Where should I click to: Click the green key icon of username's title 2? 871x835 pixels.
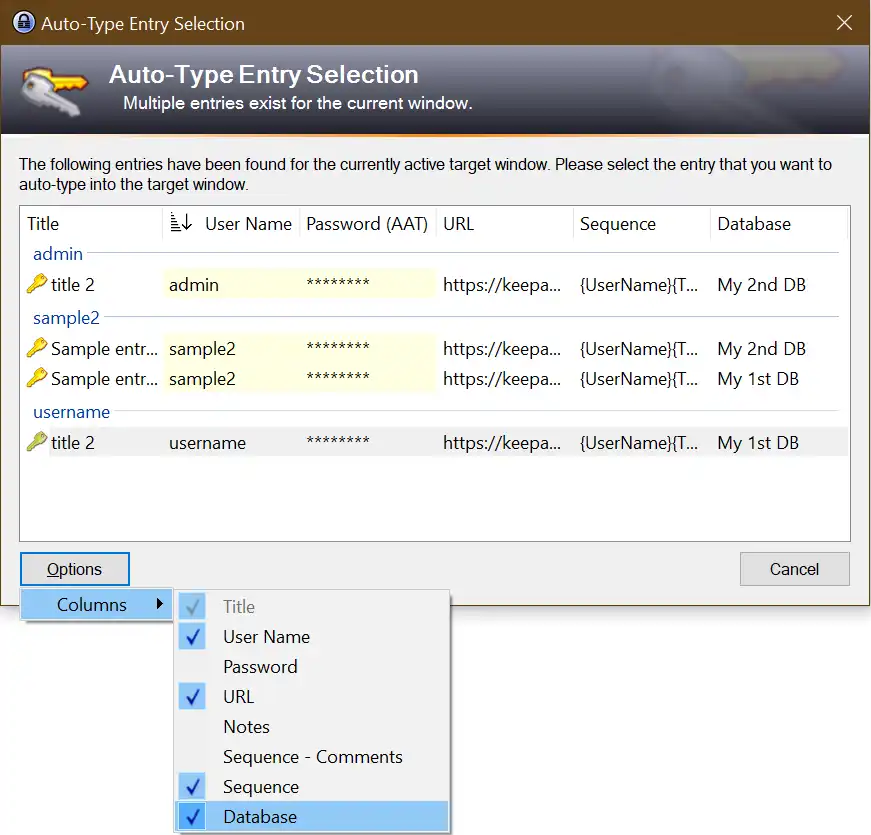(x=37, y=442)
